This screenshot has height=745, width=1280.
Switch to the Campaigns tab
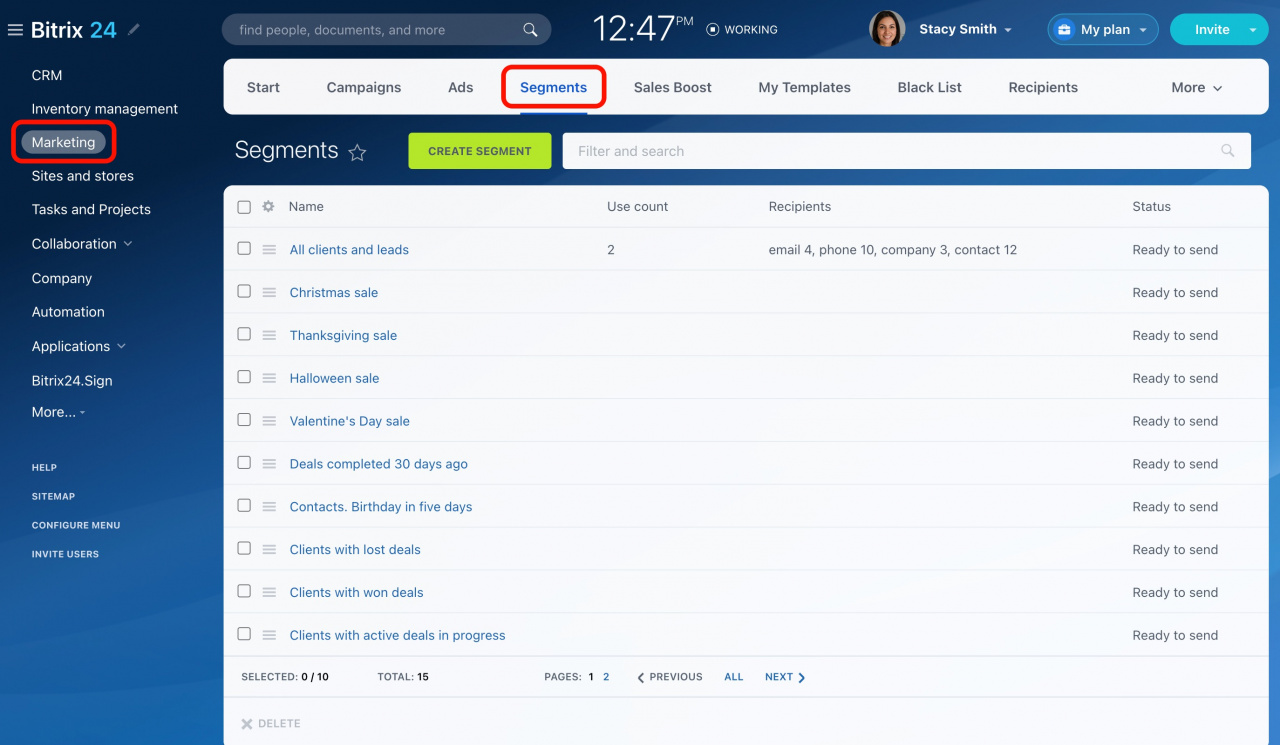pos(364,88)
